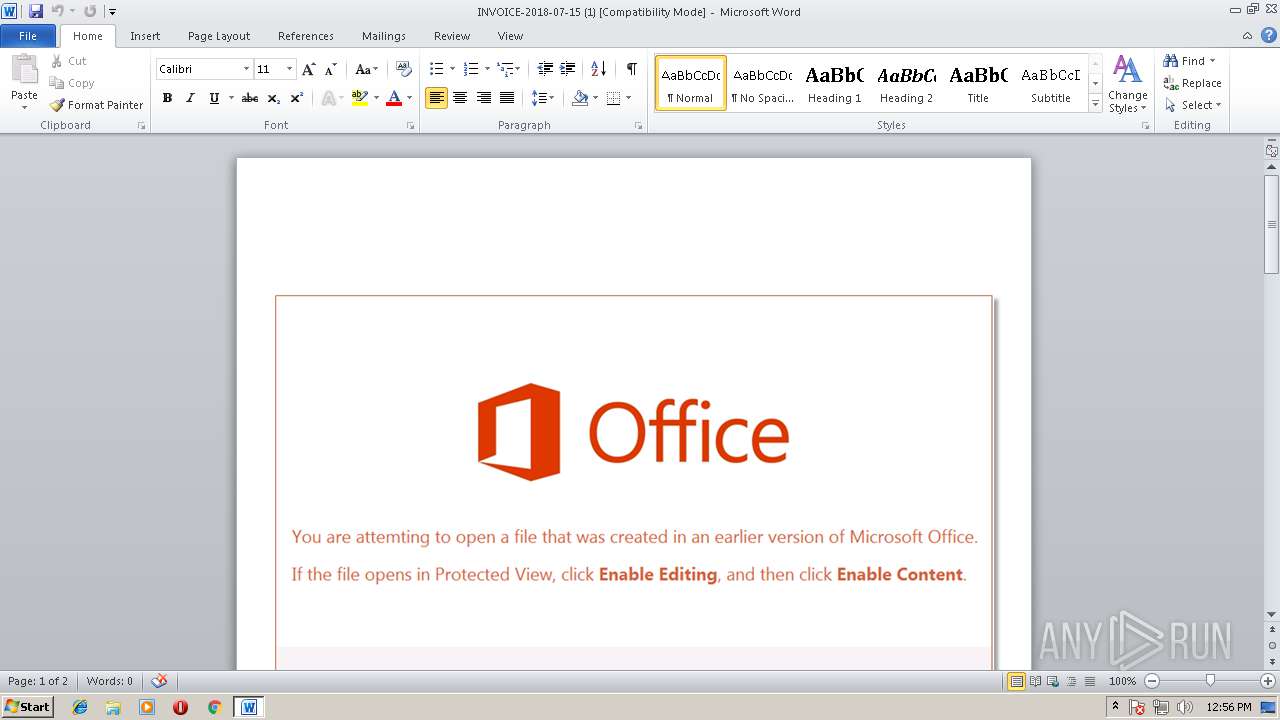Click the proofing errors status bar icon
This screenshot has width=1280, height=720.
(x=159, y=681)
